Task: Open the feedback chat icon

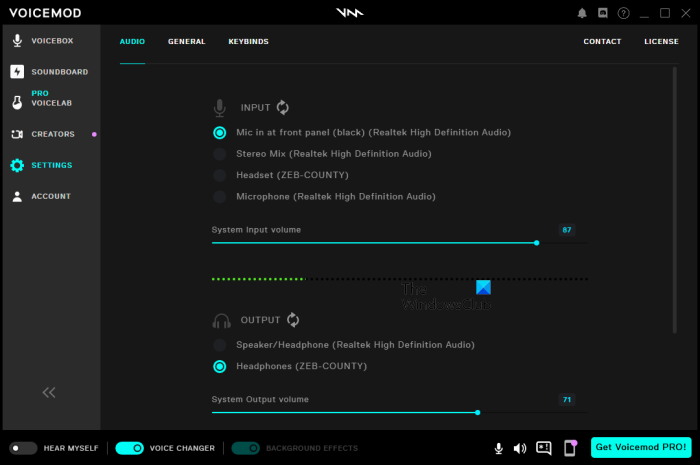Action: 544,448
